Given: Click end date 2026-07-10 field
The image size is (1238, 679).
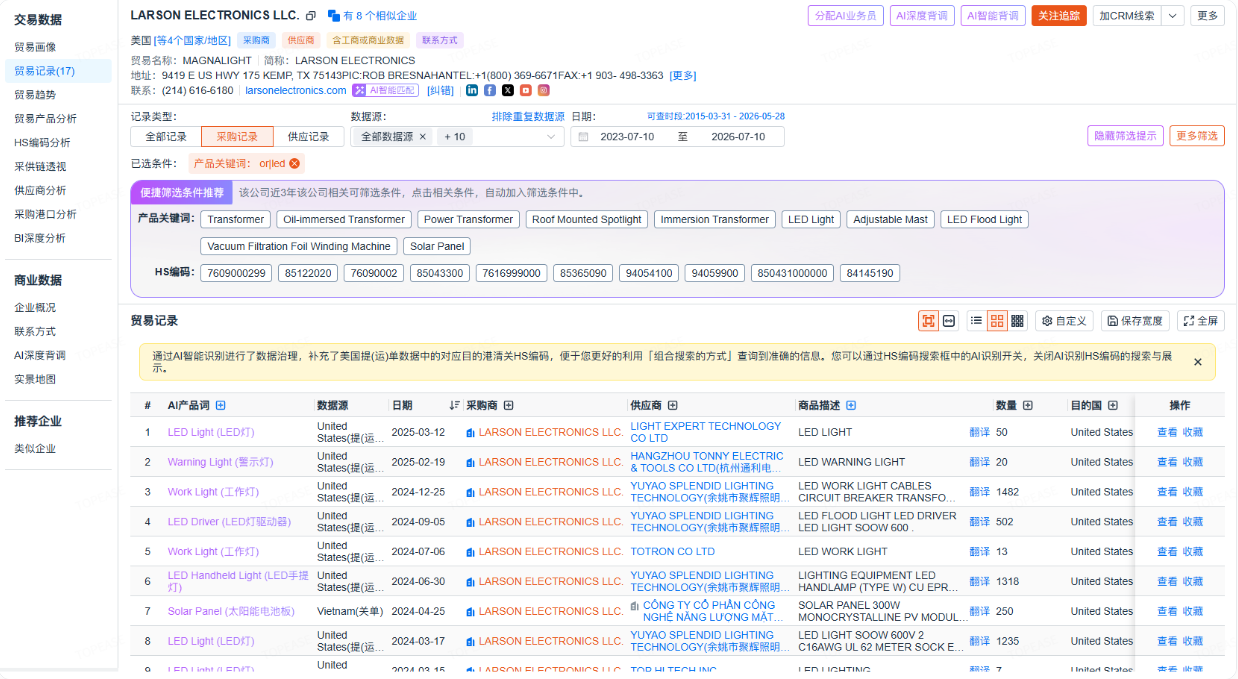Looking at the screenshot, I should point(738,137).
